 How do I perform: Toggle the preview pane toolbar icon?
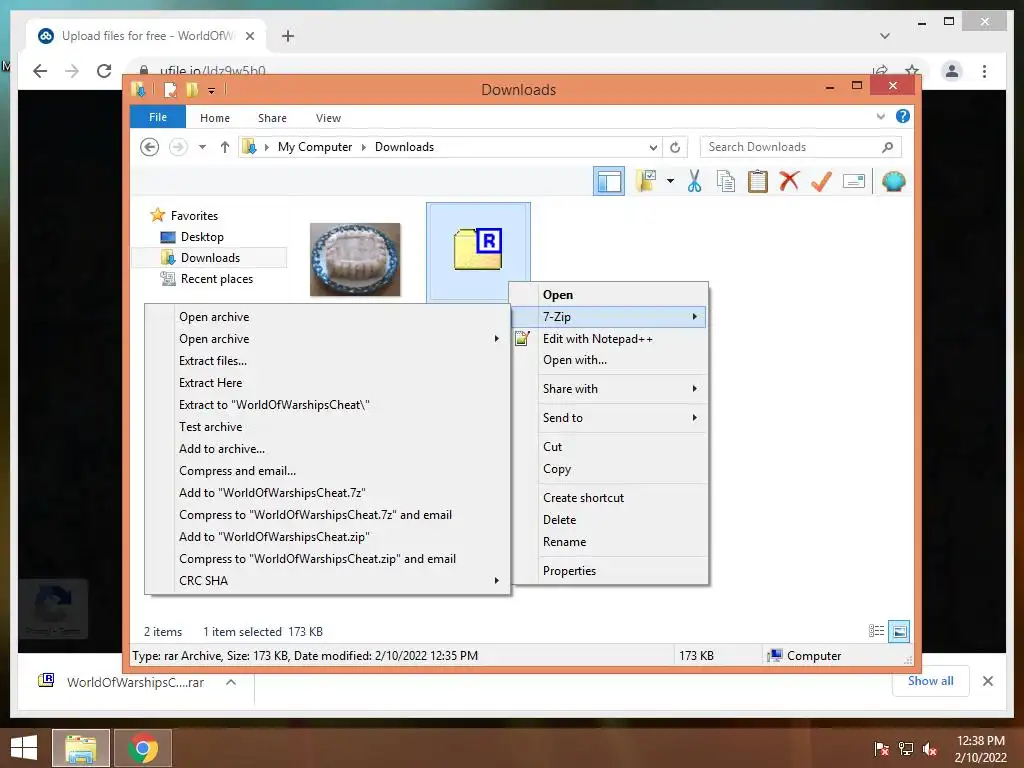point(609,182)
